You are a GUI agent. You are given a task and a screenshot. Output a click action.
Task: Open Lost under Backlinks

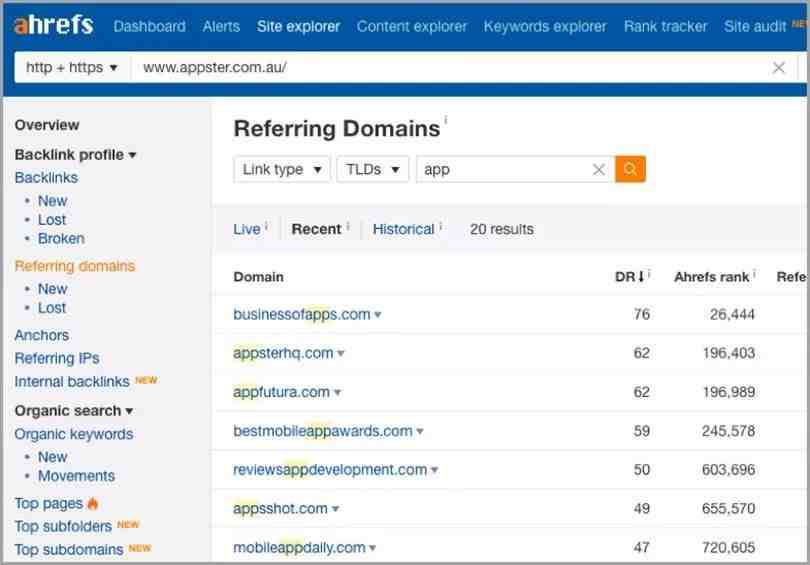[x=52, y=220]
